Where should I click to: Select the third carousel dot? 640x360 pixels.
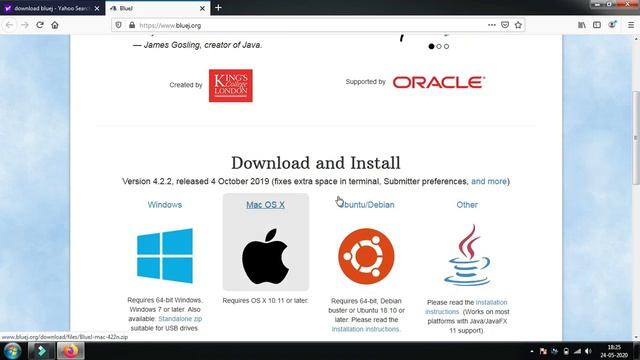447,47
